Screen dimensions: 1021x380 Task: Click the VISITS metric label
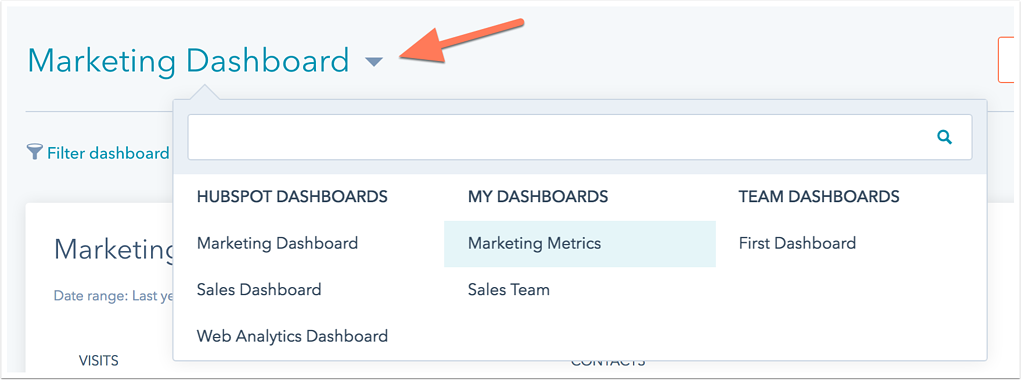pos(99,360)
